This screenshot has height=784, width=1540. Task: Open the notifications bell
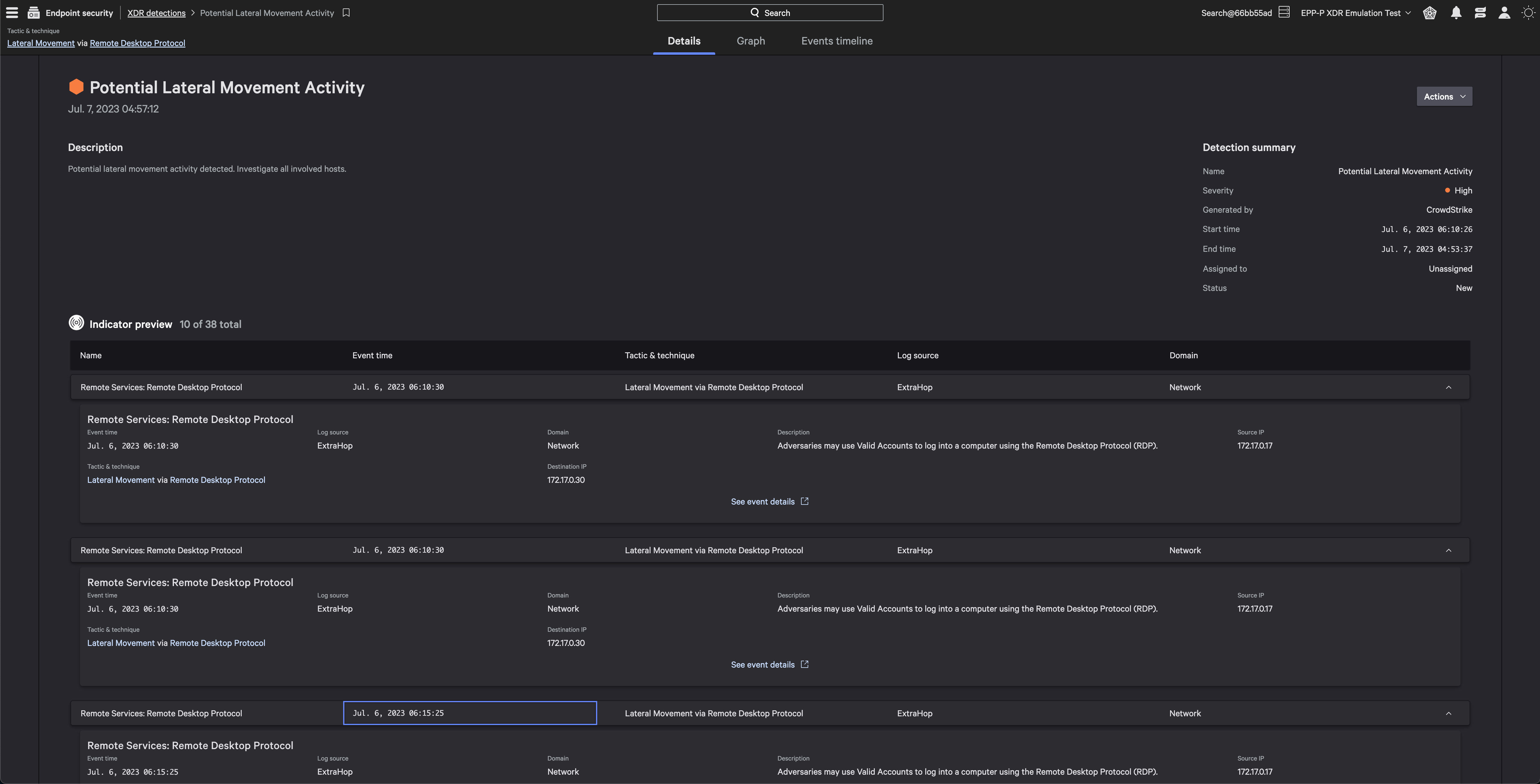(x=1456, y=13)
